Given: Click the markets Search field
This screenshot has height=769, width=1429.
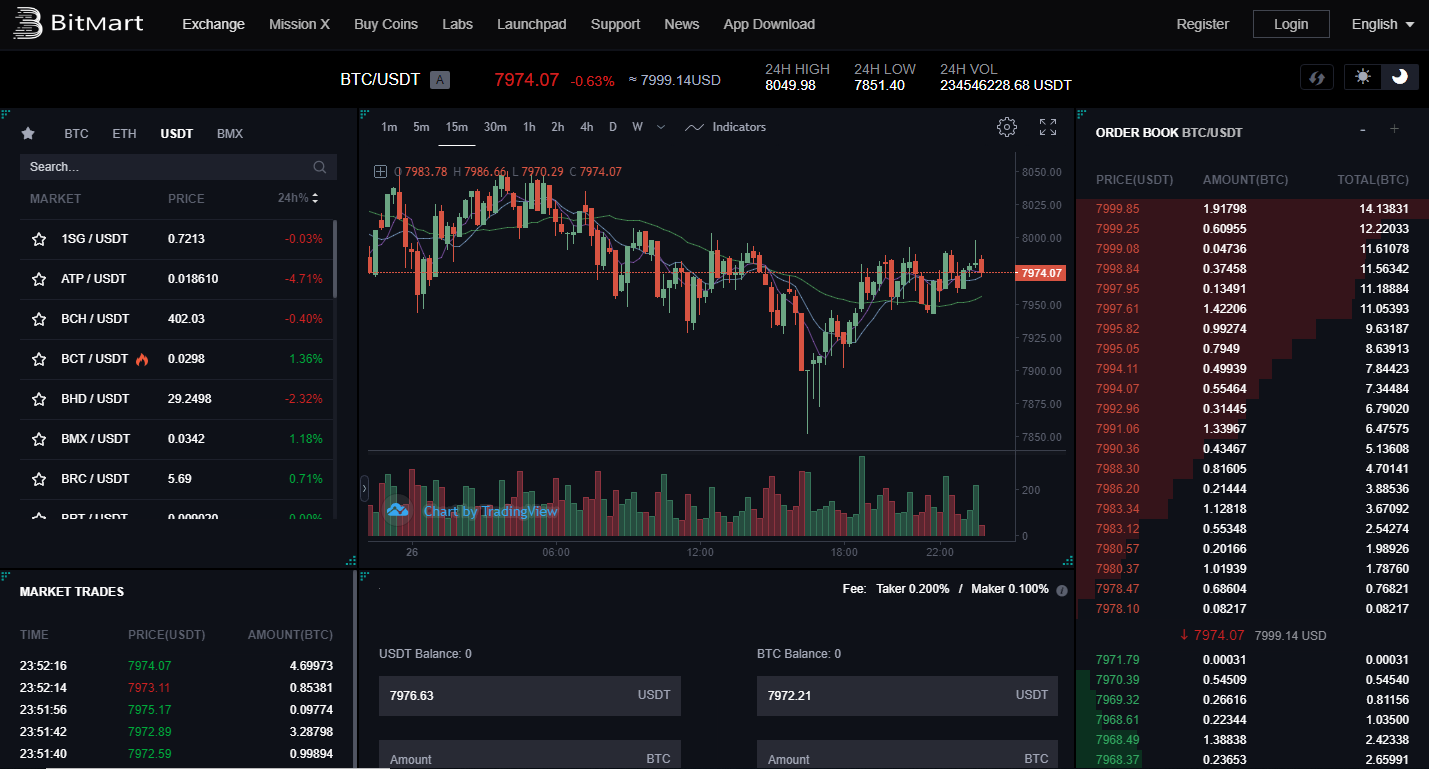Looking at the screenshot, I should (x=178, y=167).
